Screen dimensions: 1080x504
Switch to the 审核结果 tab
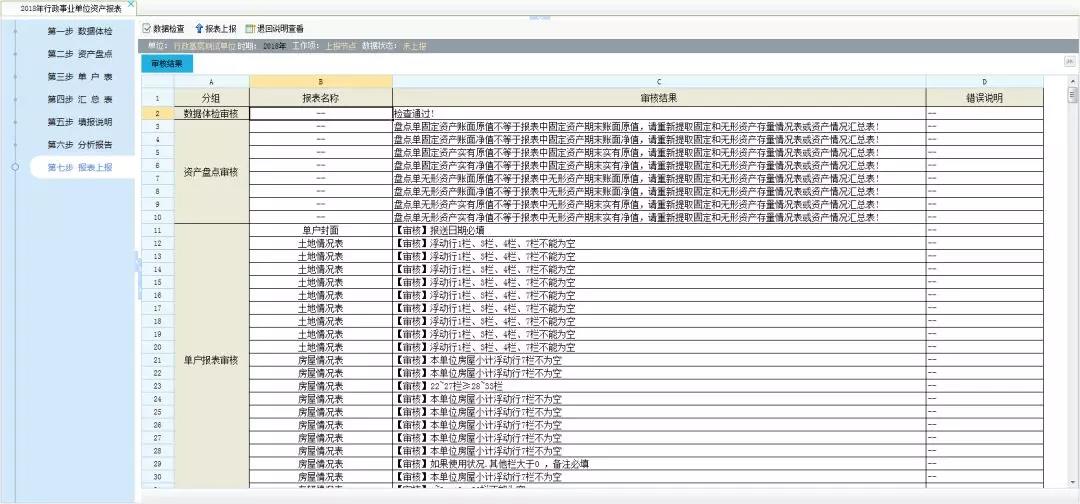pos(166,63)
